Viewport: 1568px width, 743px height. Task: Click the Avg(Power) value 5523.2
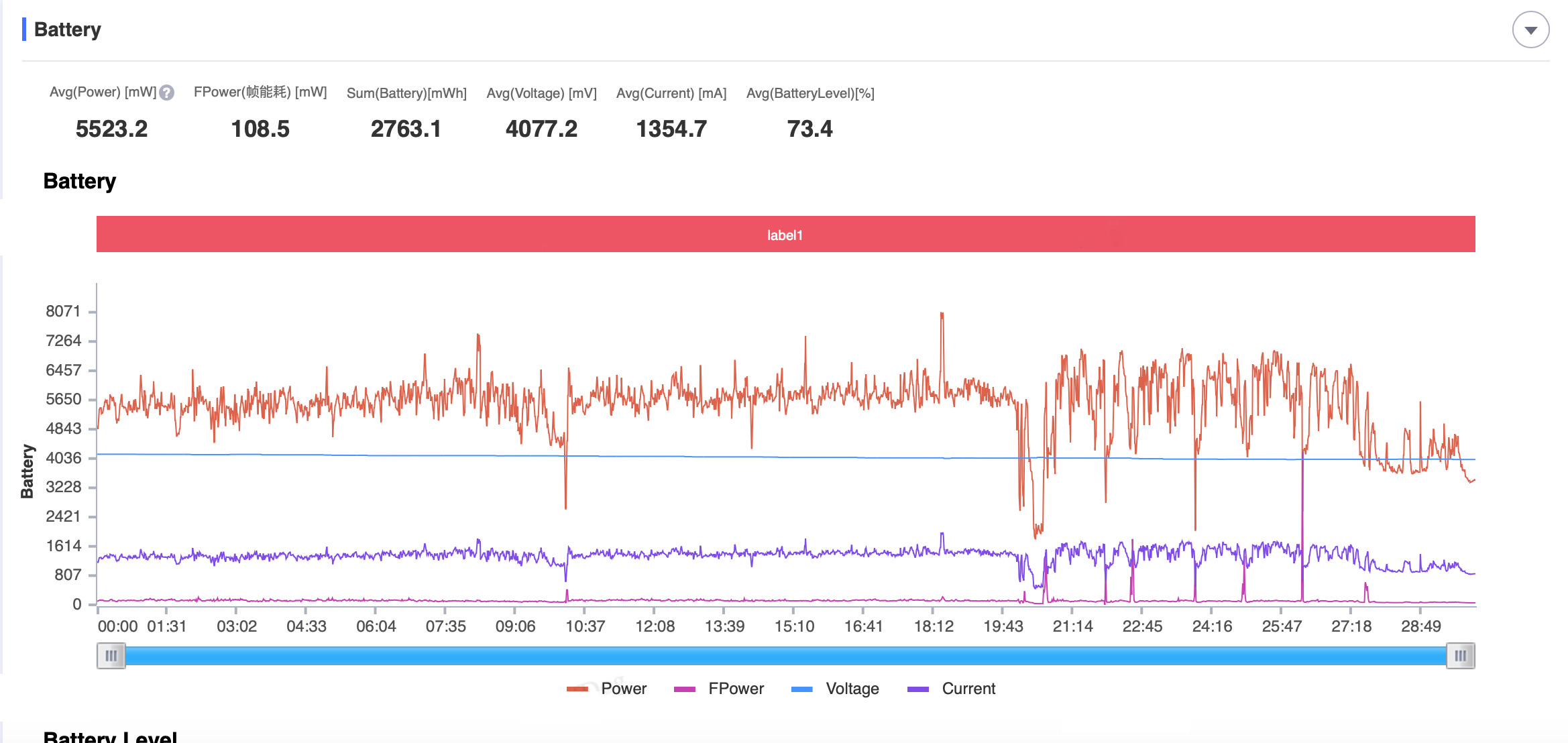[111, 129]
